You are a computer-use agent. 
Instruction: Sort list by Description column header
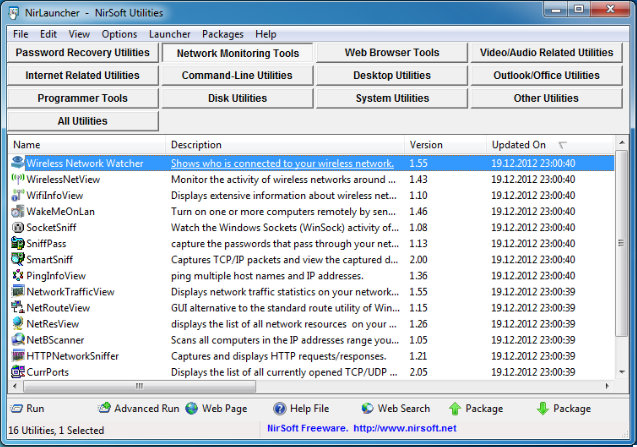tap(285, 145)
